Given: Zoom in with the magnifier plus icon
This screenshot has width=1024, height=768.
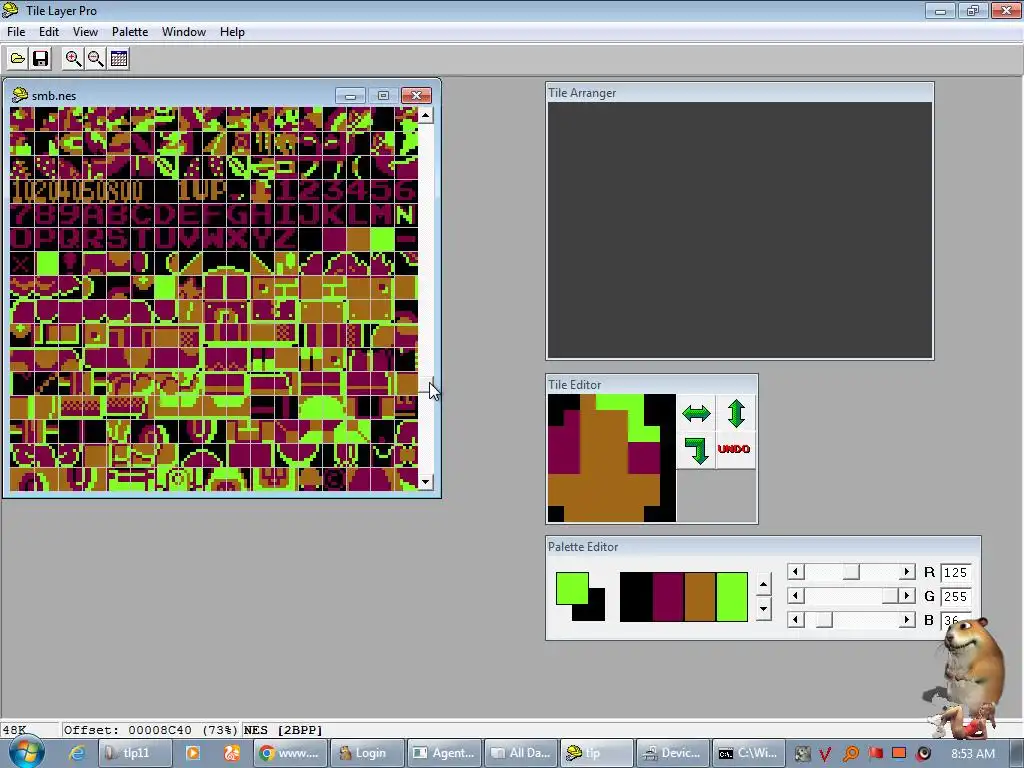Looking at the screenshot, I should [73, 59].
